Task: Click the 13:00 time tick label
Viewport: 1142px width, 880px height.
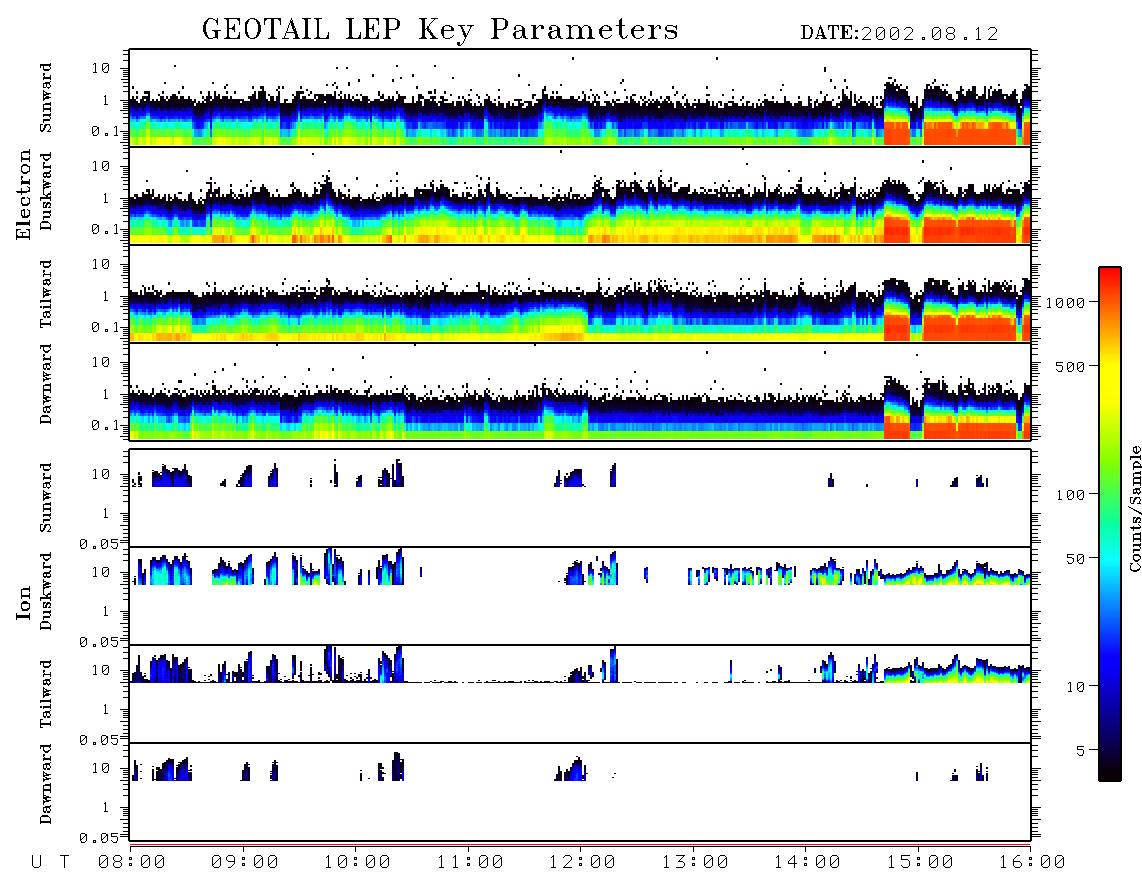Action: [x=695, y=863]
